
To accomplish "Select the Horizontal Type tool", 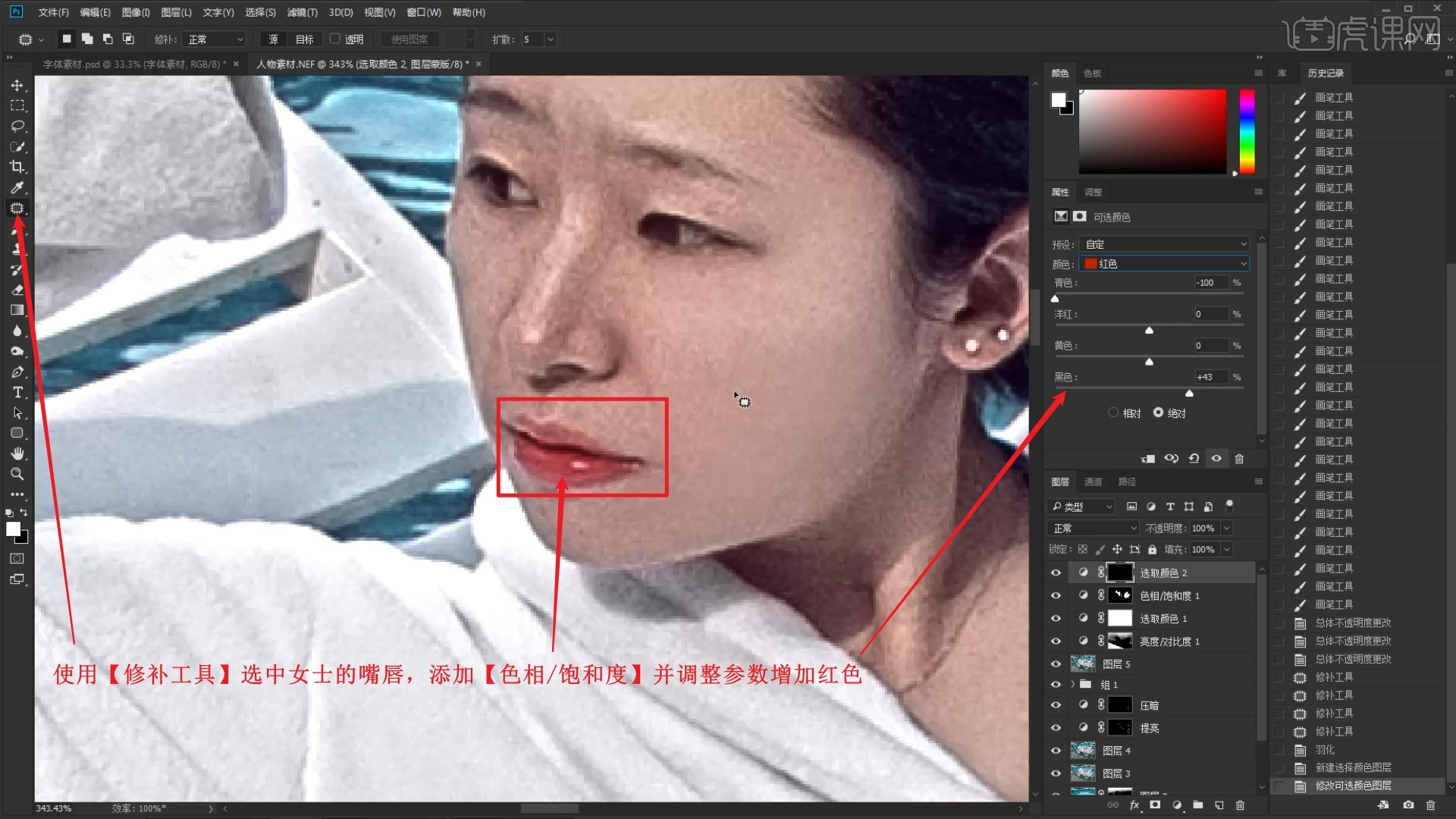I will coord(17,392).
